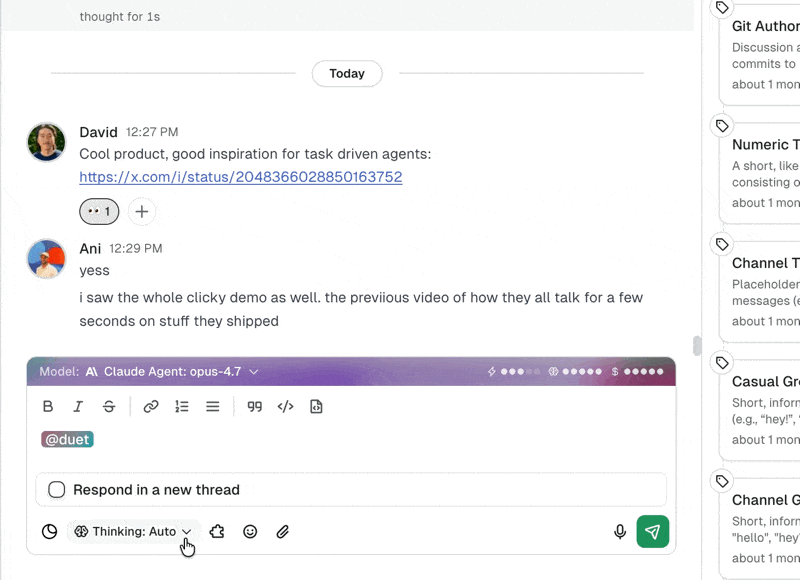
Task: Open the emoji picker
Action: pos(250,532)
